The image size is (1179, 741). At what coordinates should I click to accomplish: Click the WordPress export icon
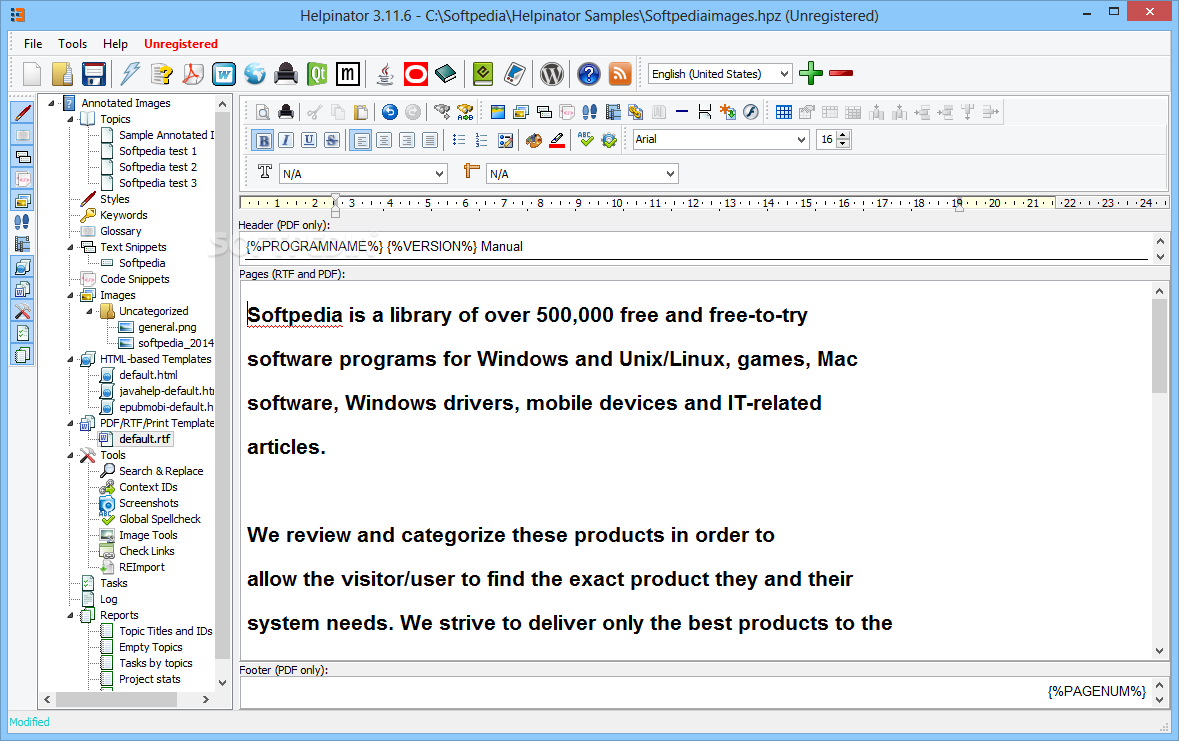coord(552,74)
